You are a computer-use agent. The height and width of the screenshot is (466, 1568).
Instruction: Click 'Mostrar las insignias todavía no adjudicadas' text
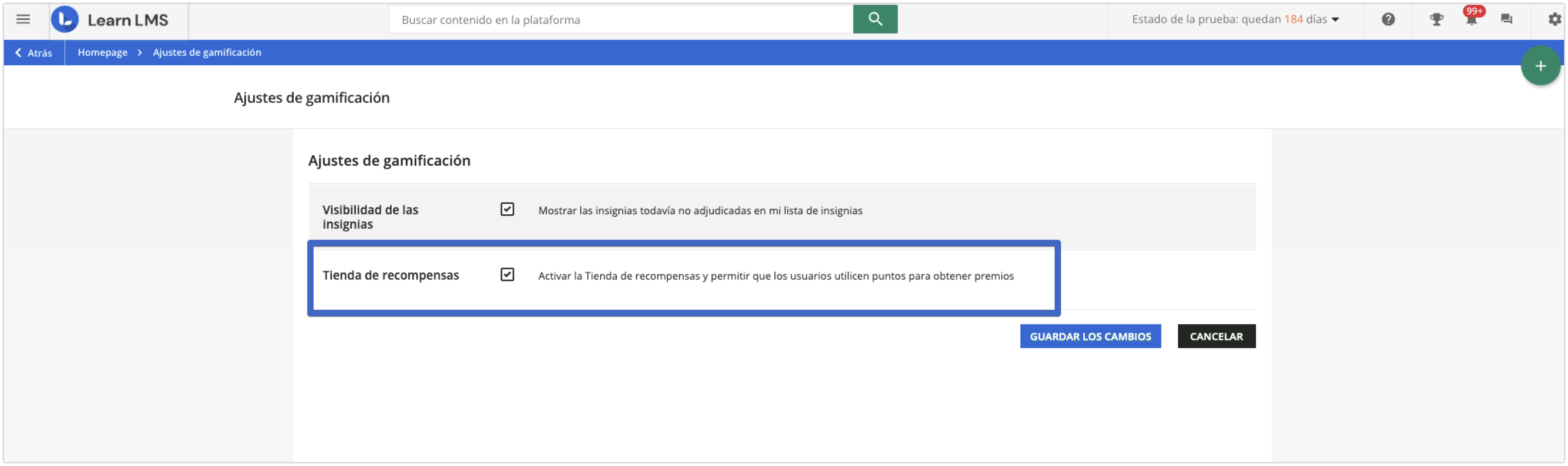[700, 211]
